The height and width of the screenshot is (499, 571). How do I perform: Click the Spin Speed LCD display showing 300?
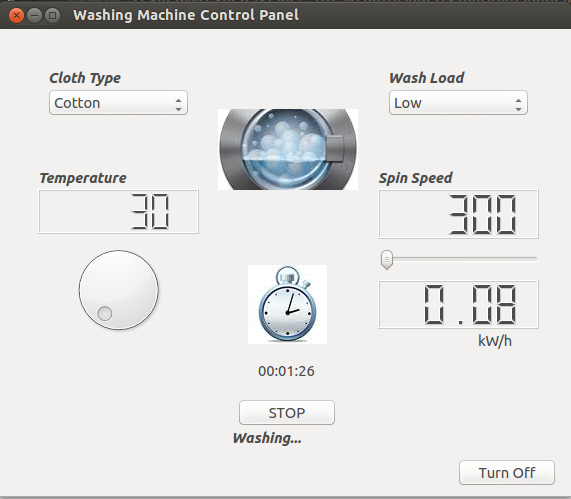[458, 214]
